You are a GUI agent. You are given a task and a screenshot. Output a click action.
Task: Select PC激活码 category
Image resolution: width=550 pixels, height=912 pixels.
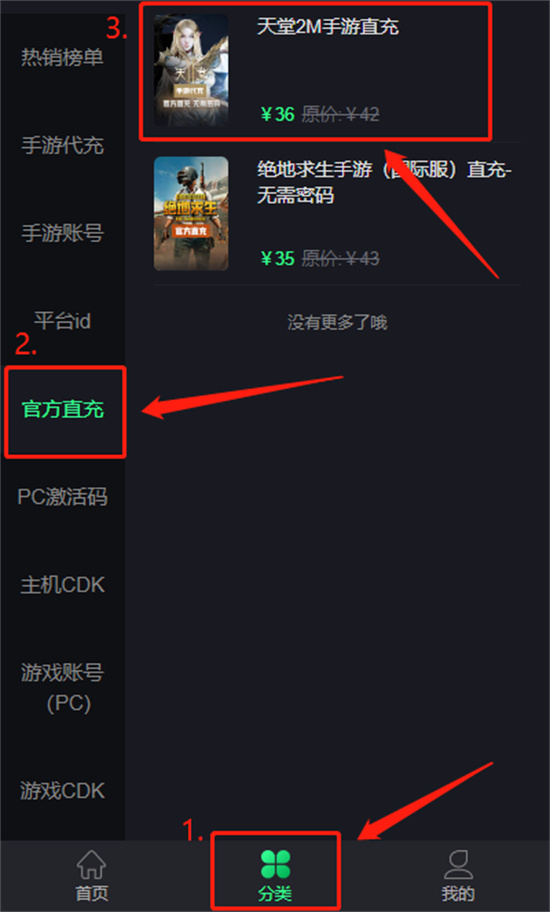pos(63,497)
